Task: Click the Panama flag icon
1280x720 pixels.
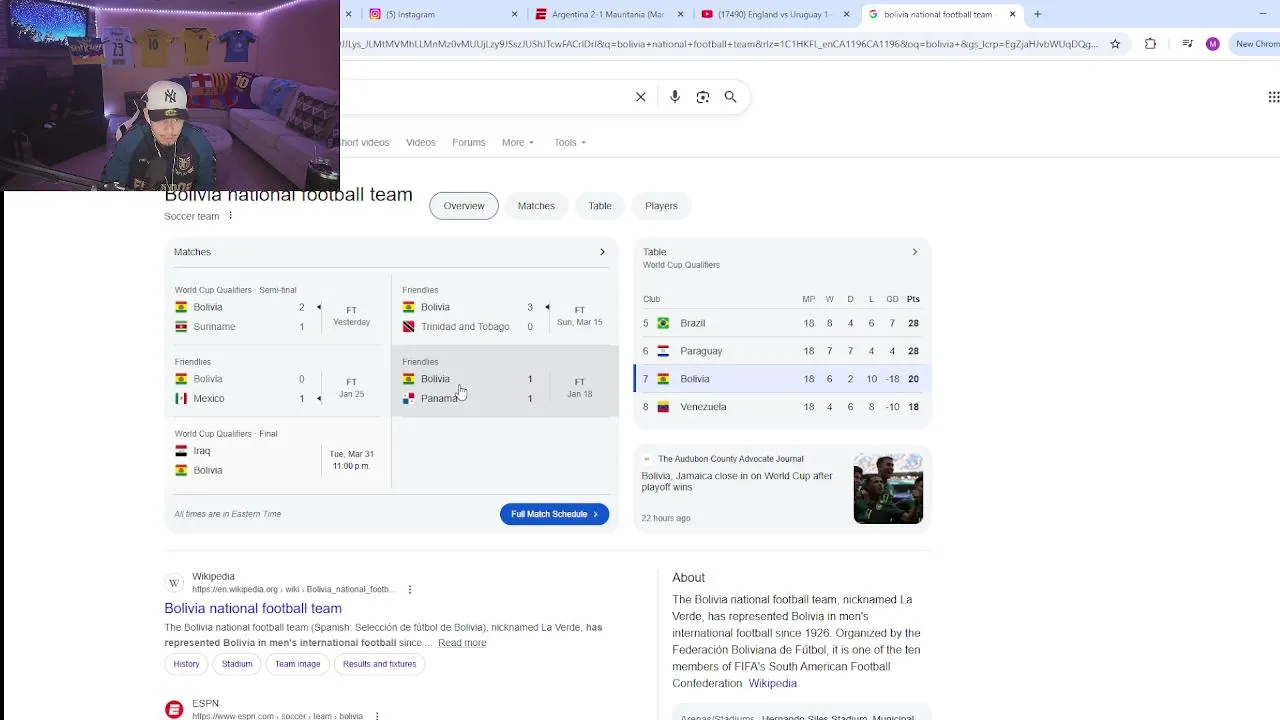Action: 408,398
